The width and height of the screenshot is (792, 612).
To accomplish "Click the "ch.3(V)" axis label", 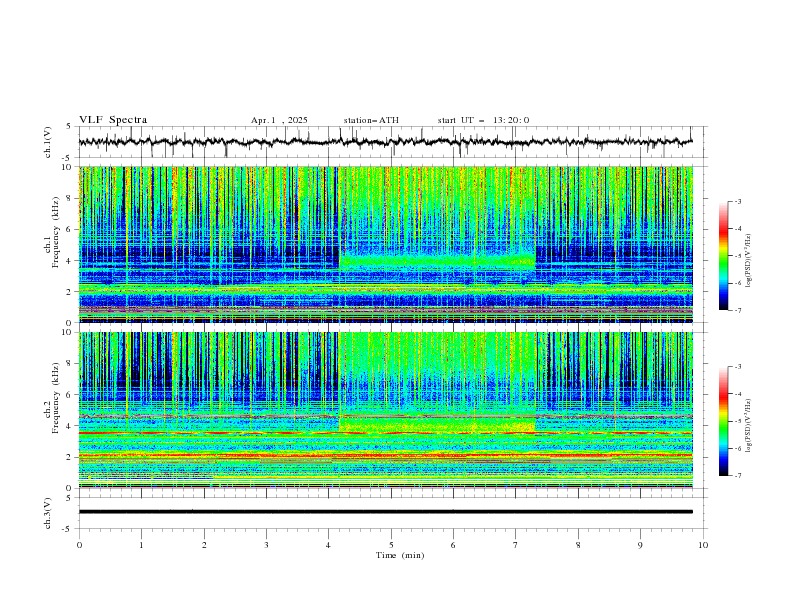I will (48, 513).
